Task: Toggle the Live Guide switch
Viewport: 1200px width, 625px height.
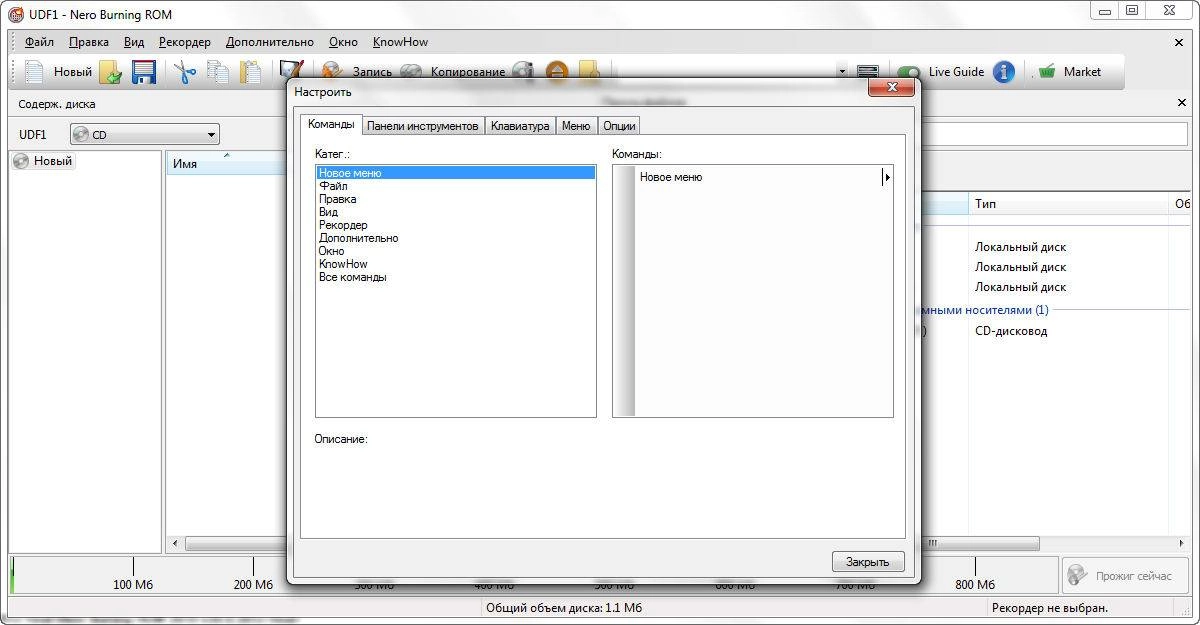Action: pyautogui.click(x=909, y=72)
